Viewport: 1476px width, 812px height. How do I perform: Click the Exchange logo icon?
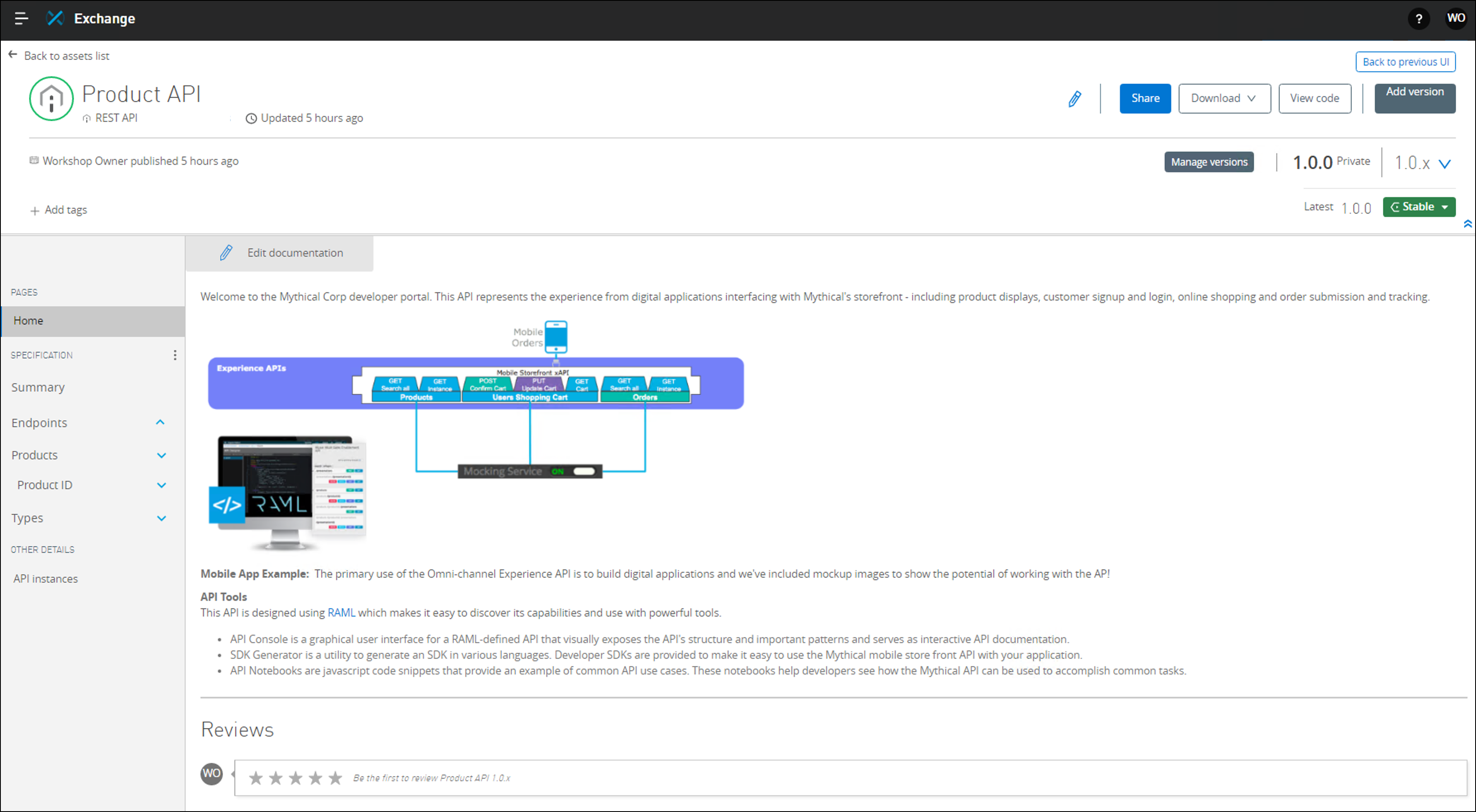pyautogui.click(x=55, y=18)
